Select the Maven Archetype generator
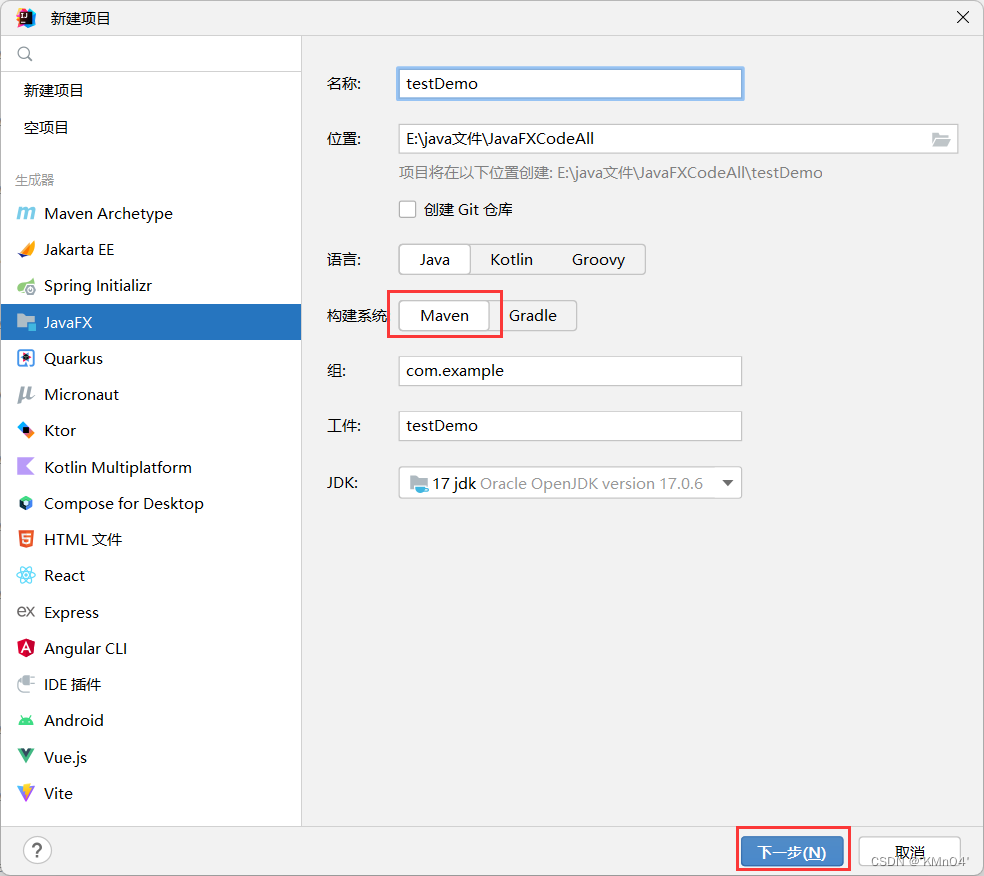The height and width of the screenshot is (876, 984). point(105,213)
